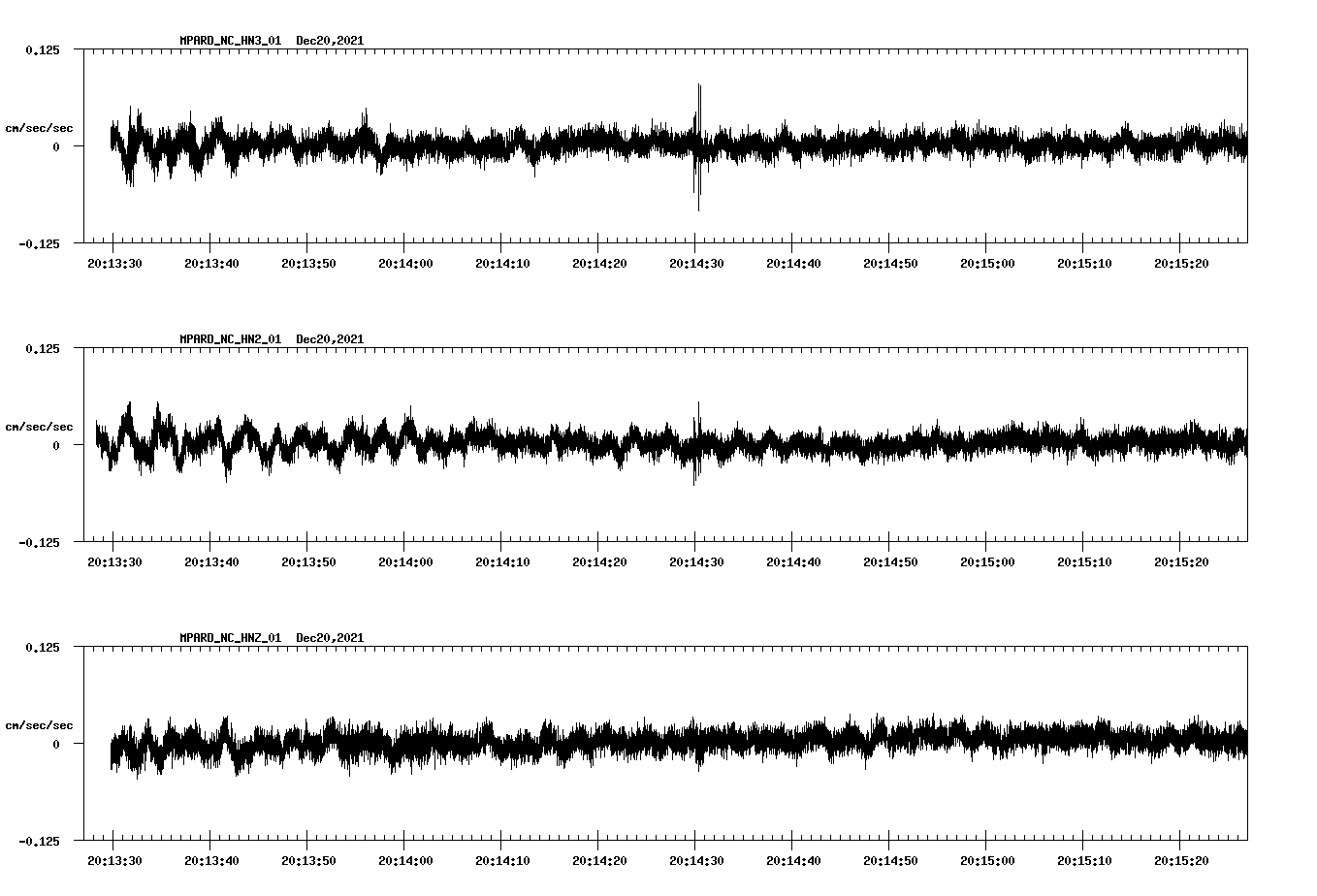Viewport: 1317px width, 896px height.
Task: Click 20:14:20 time label on HN2 chart
Action: point(599,561)
